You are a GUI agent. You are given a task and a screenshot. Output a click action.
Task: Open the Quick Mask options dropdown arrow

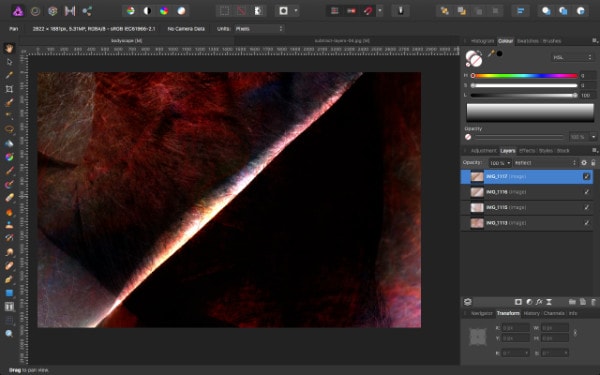[x=296, y=11]
